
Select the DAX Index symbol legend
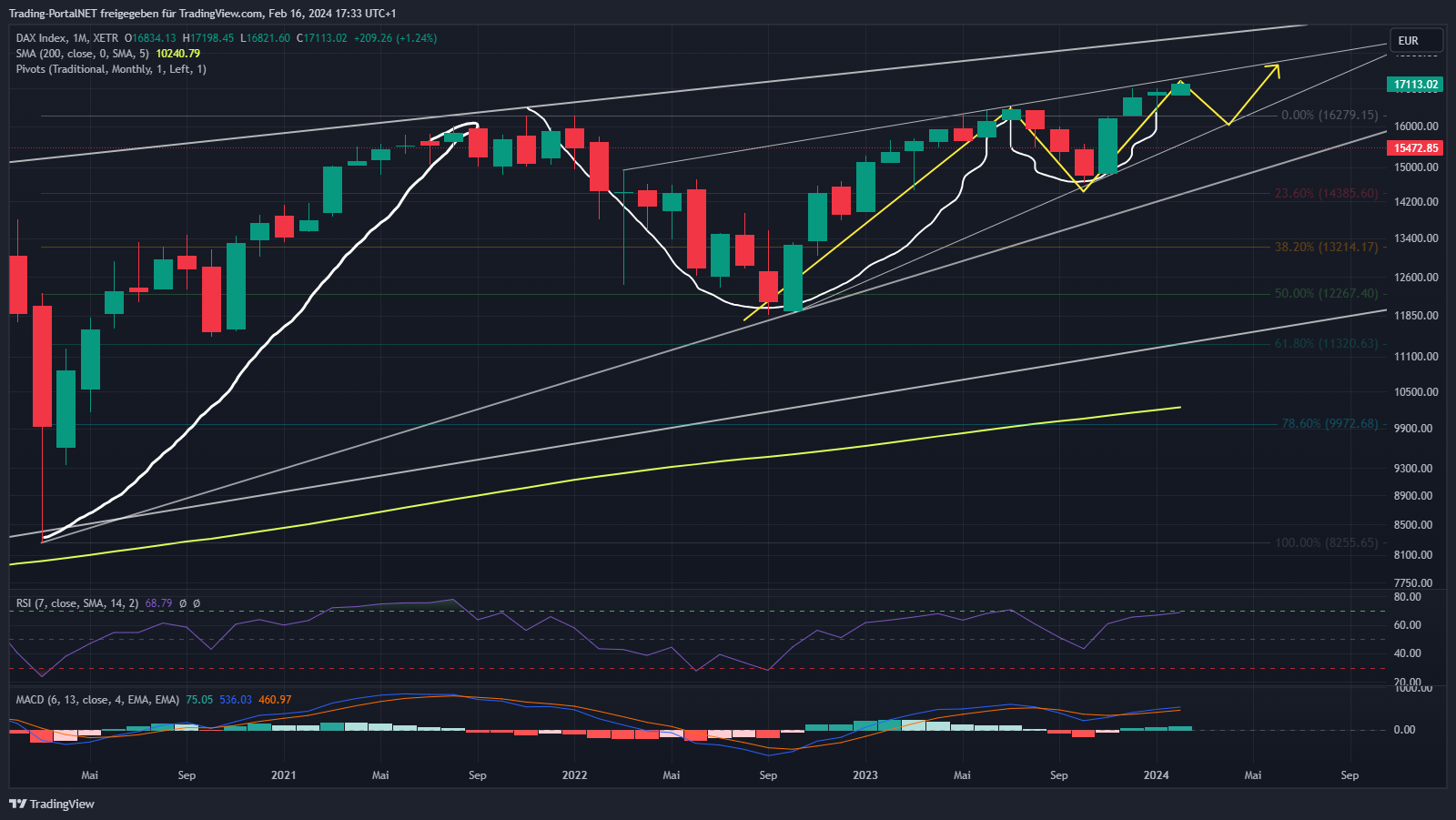point(66,38)
